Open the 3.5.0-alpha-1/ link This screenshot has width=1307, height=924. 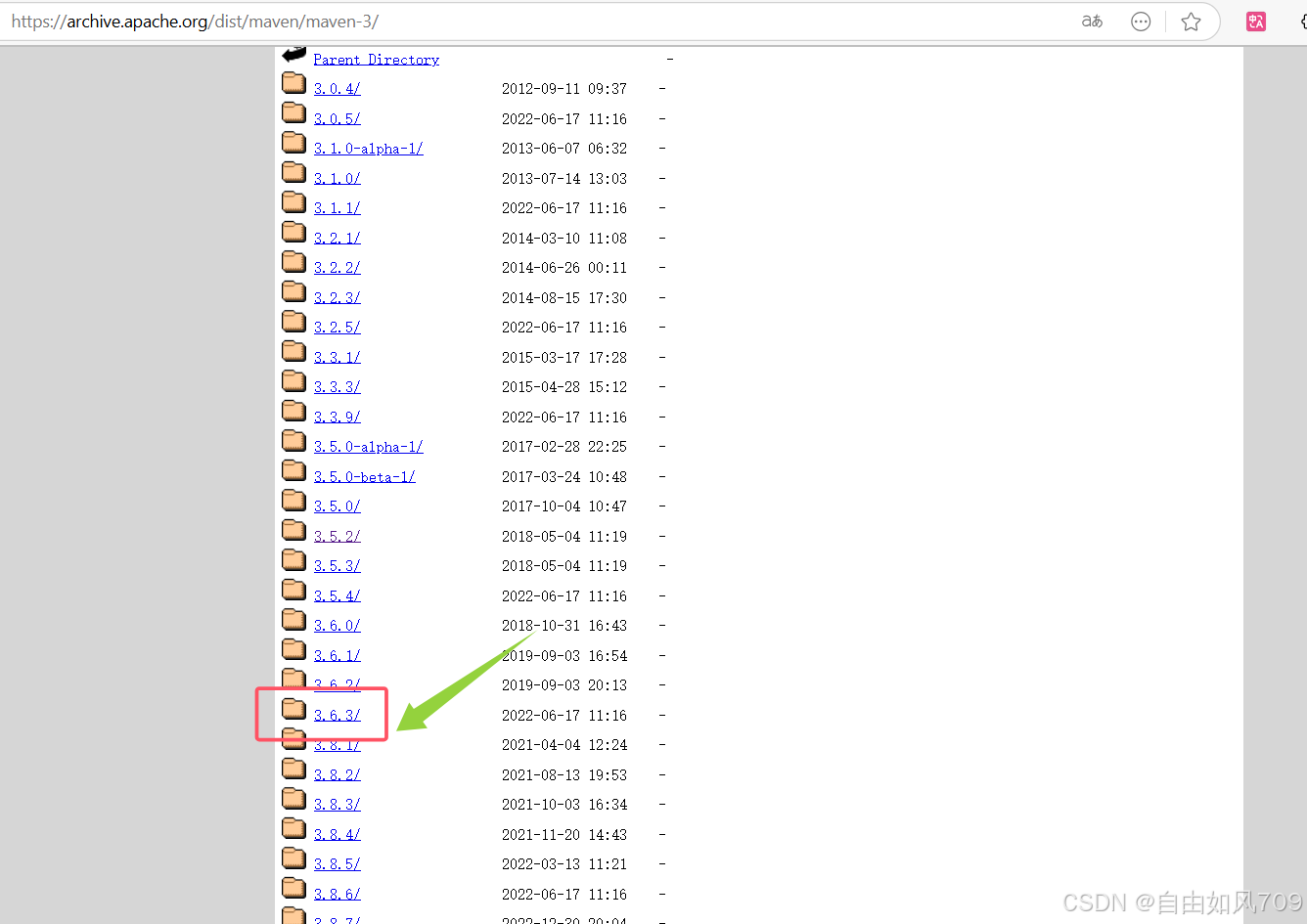point(369,447)
